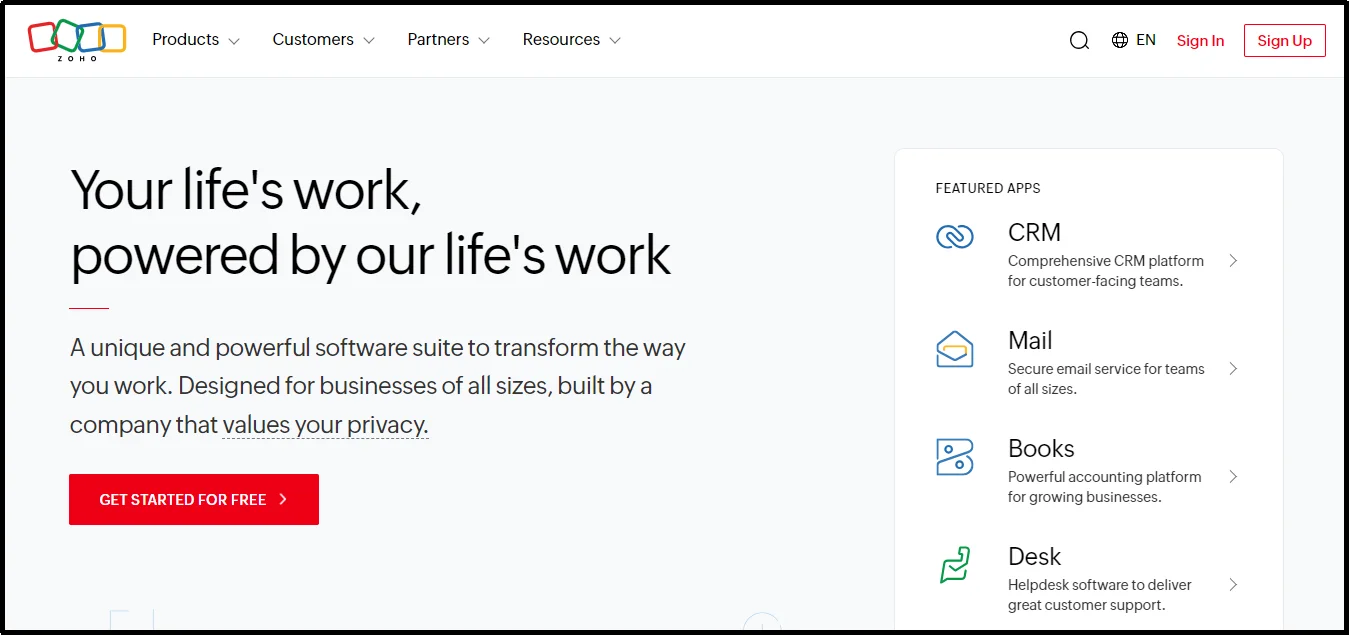Click the arrow inside Get Started button
Viewport: 1350px width, 636px height.
283,499
